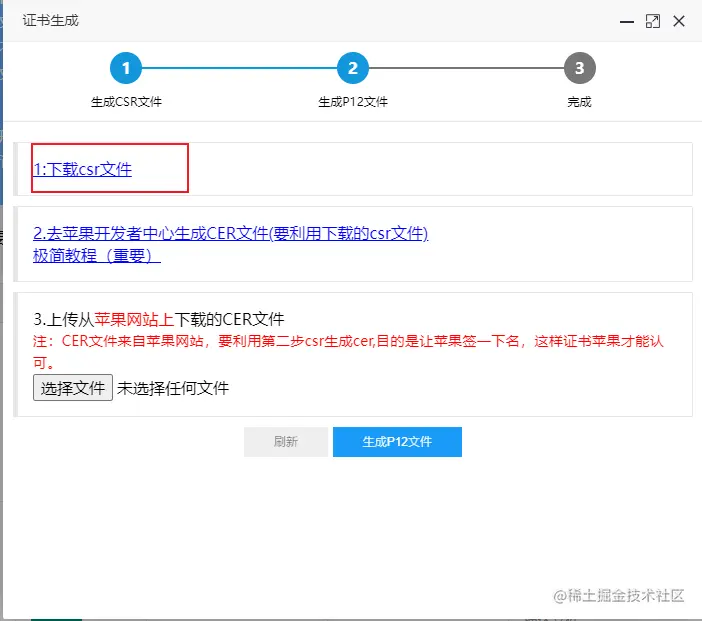Maximize the 证书生成 dialog window
This screenshot has width=702, height=621.
click(x=653, y=21)
